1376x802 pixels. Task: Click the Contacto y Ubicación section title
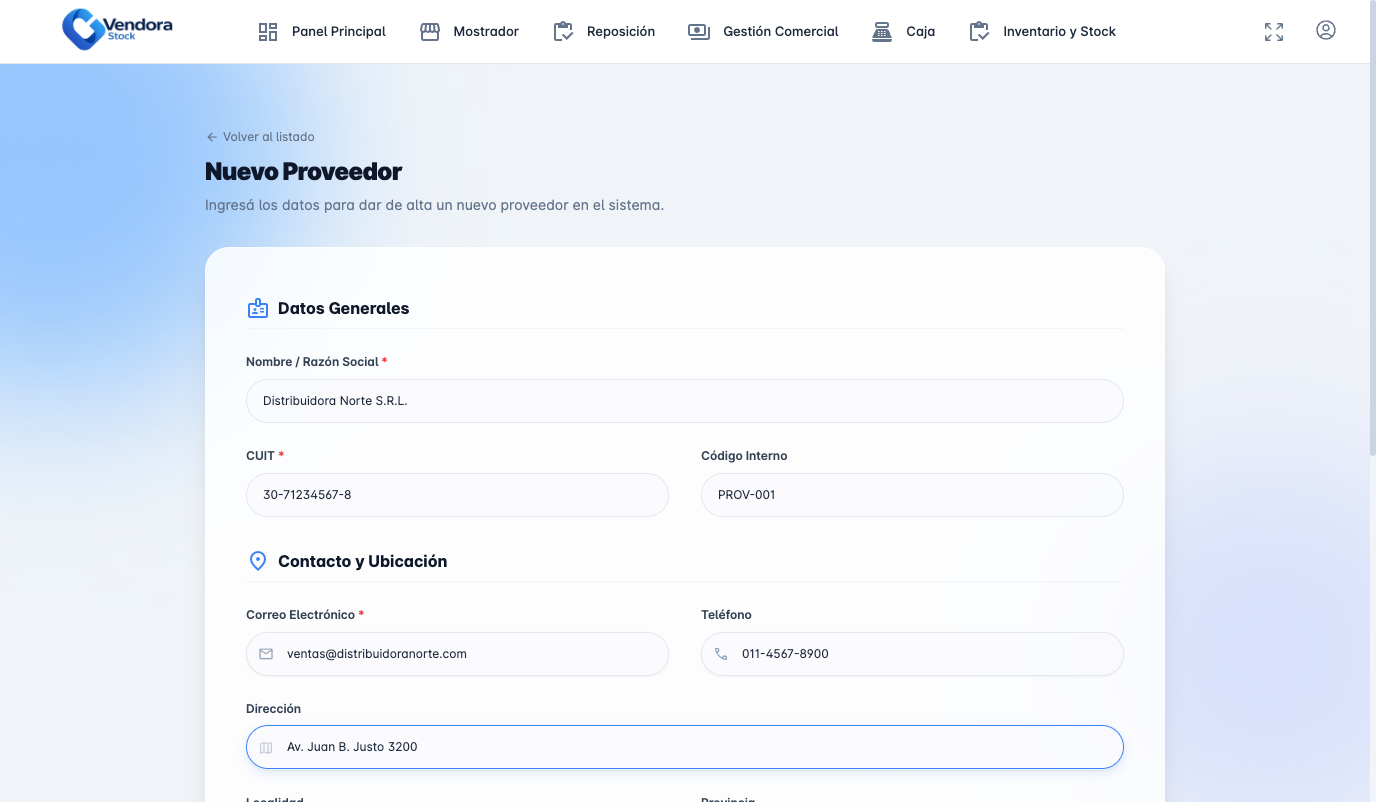(x=363, y=562)
